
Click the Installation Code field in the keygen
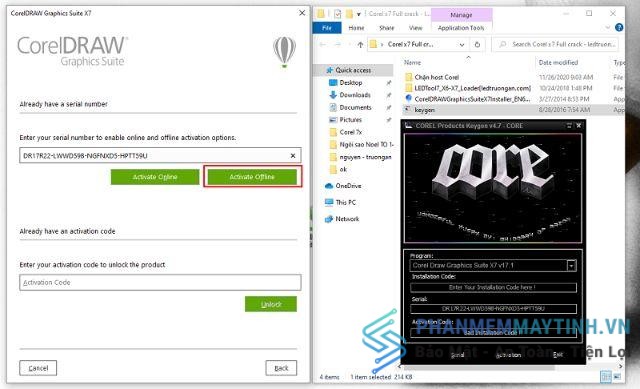493,287
